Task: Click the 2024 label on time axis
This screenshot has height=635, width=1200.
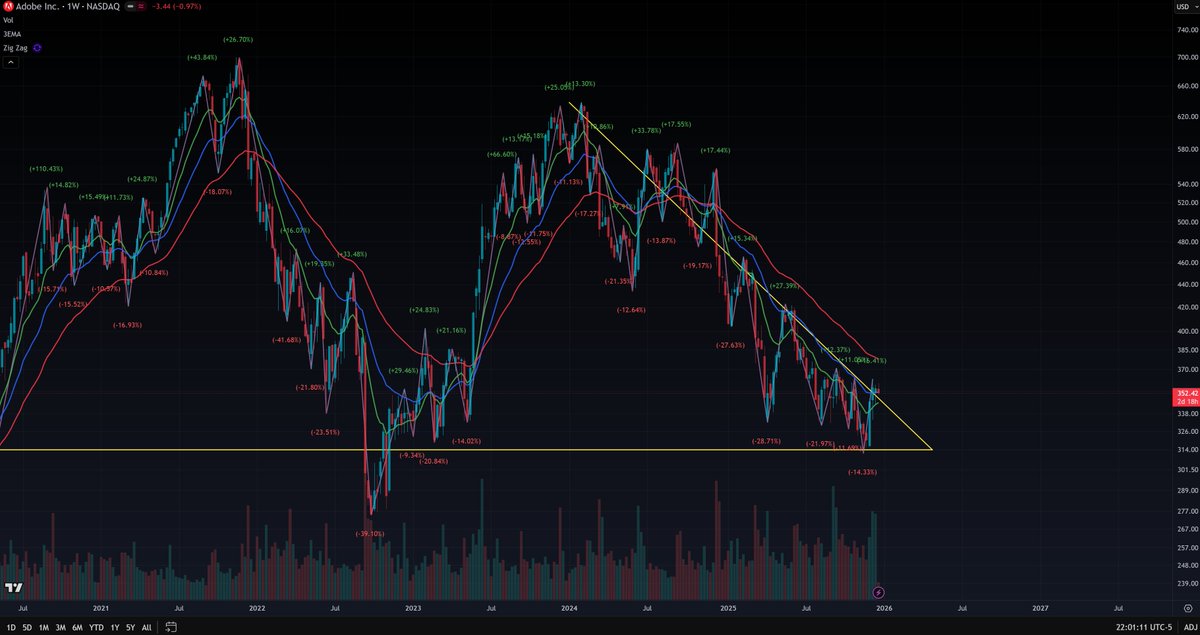Action: [569, 607]
